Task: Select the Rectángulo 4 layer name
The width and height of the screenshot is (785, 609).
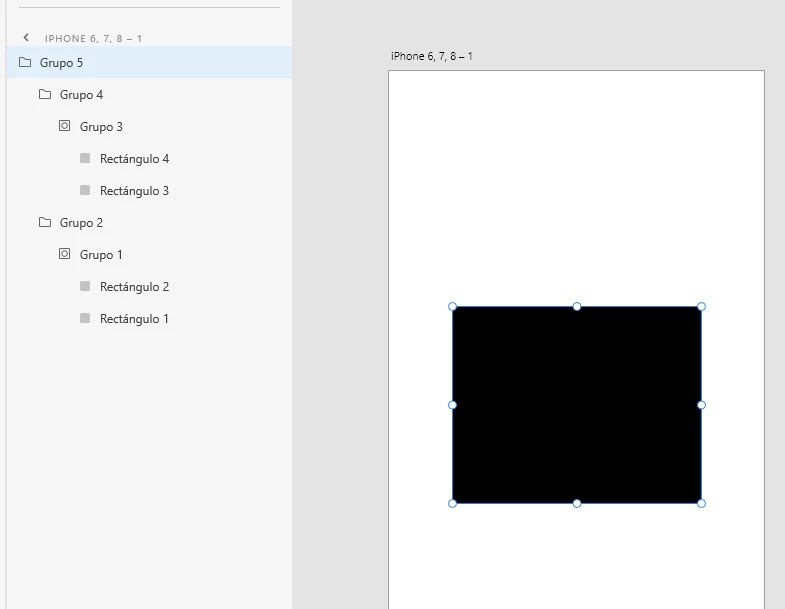Action: [x=134, y=159]
